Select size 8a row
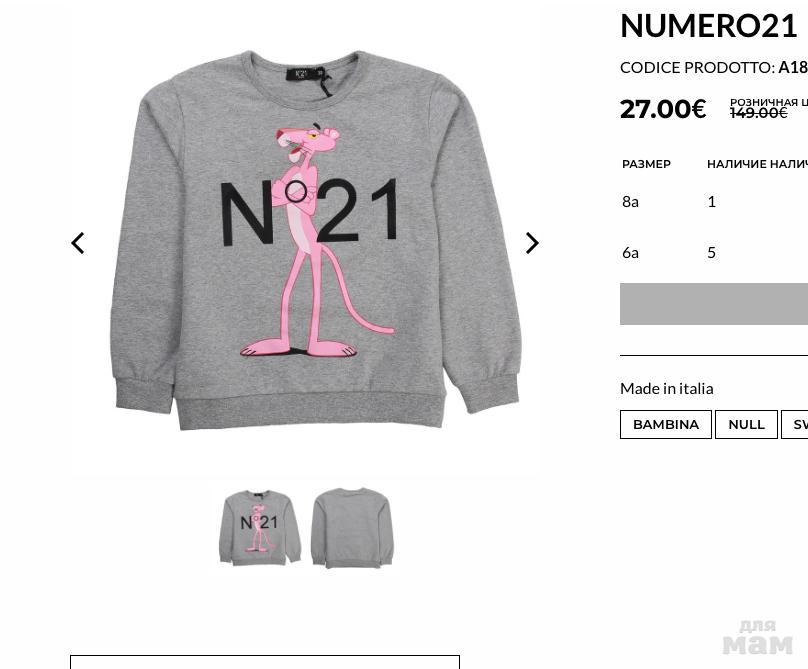808x669 pixels. pyautogui.click(x=714, y=202)
